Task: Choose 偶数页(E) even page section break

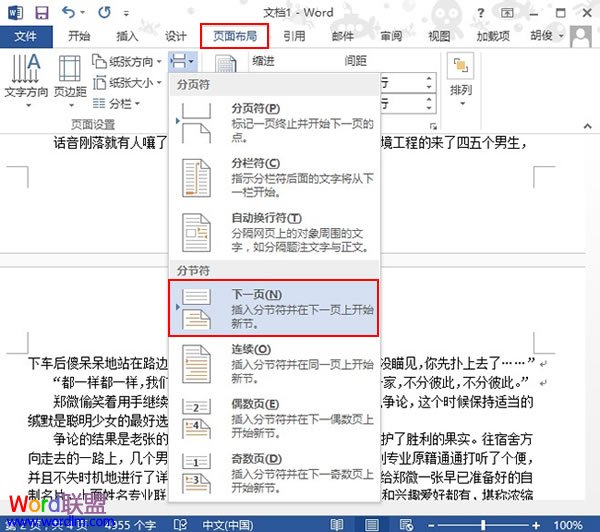Action: [x=274, y=418]
